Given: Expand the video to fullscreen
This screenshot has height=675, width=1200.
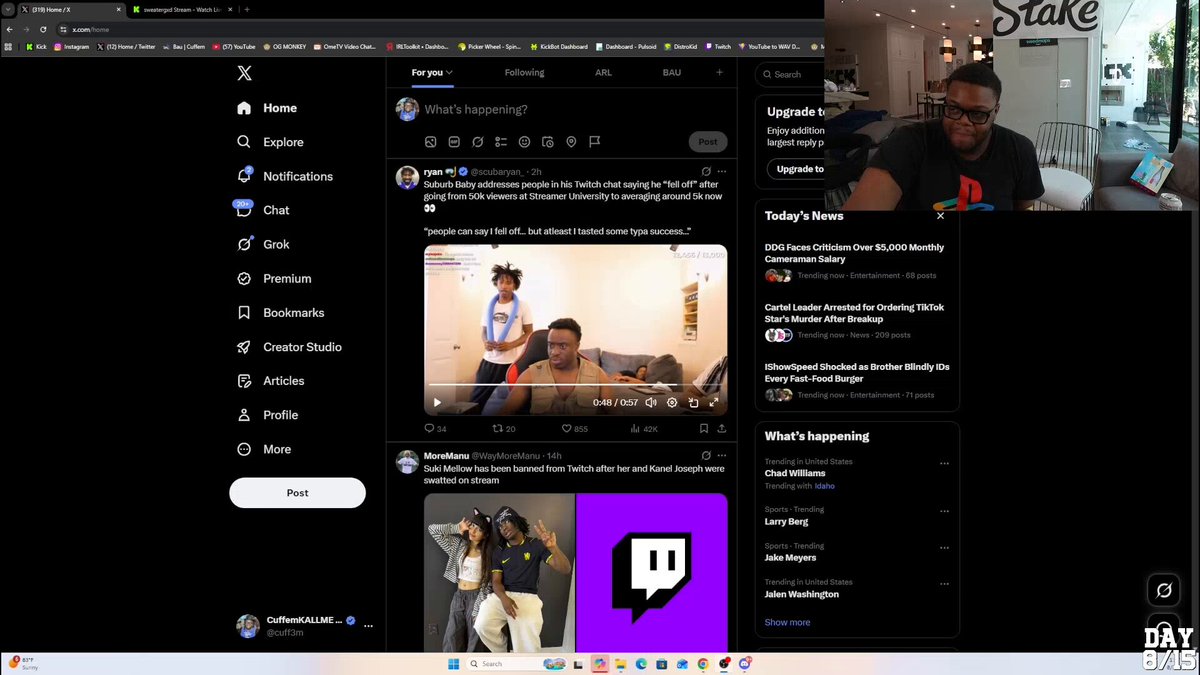Looking at the screenshot, I should click(714, 402).
